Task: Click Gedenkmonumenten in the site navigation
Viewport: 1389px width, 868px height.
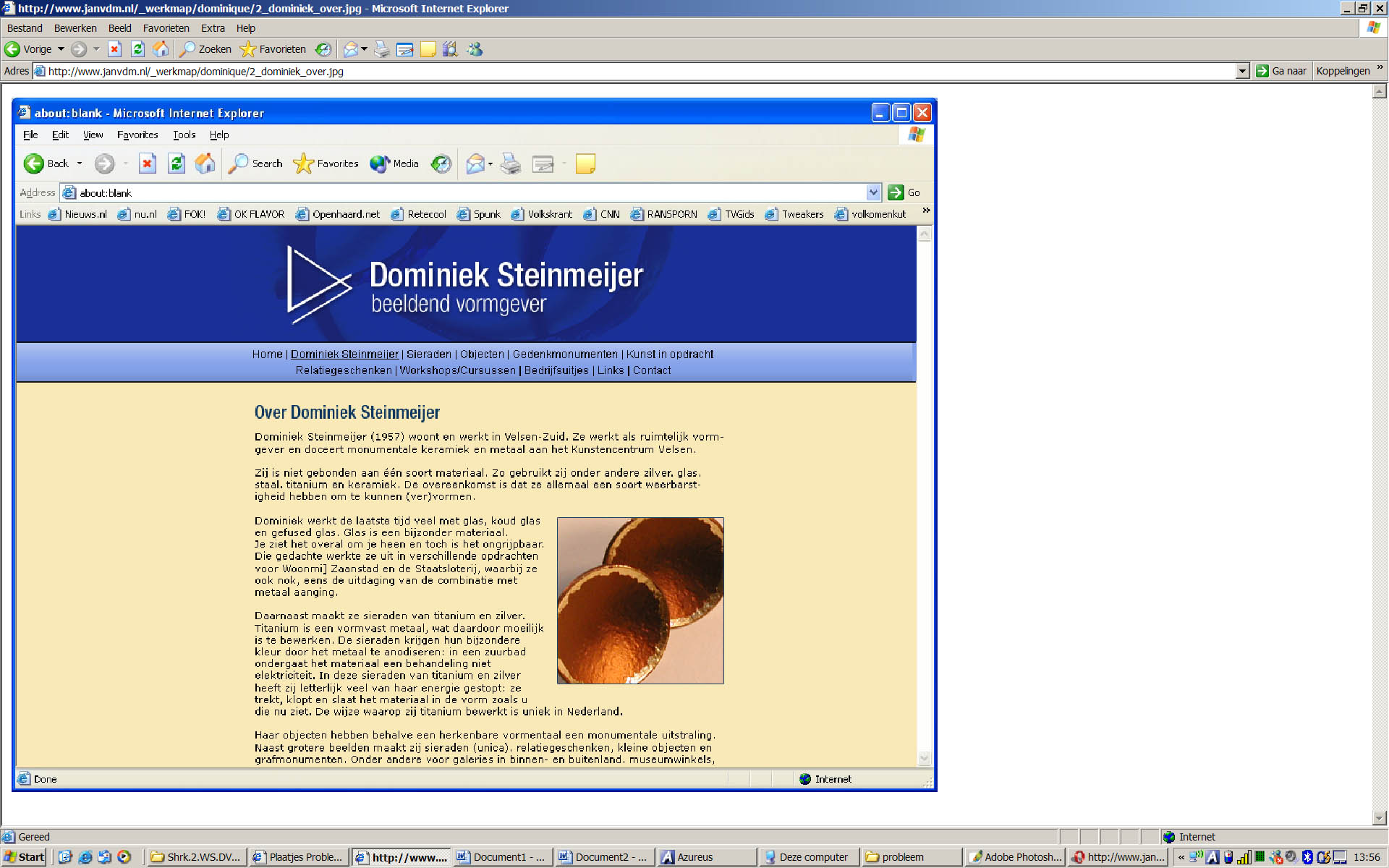Action: [x=565, y=354]
